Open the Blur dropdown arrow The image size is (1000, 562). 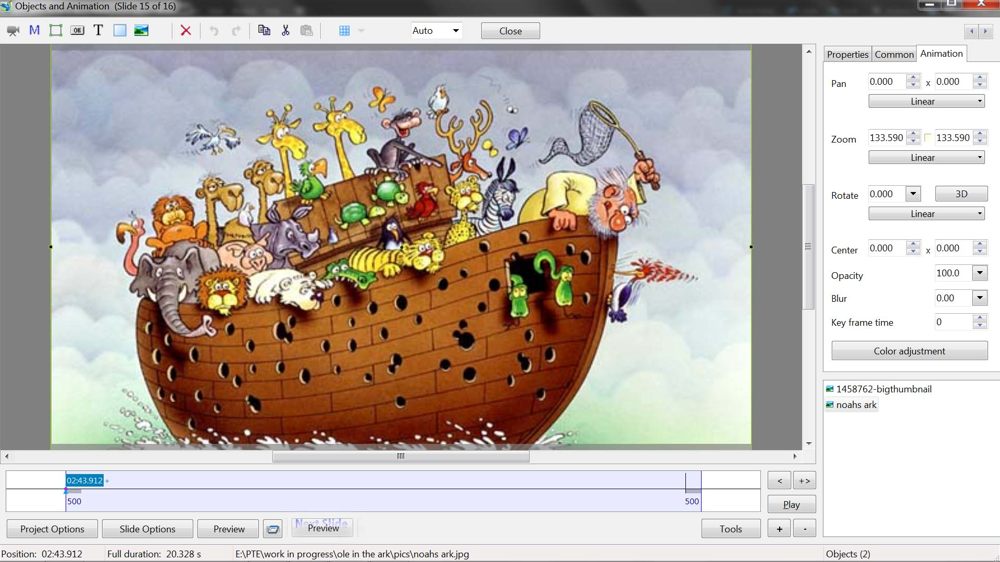click(x=980, y=298)
